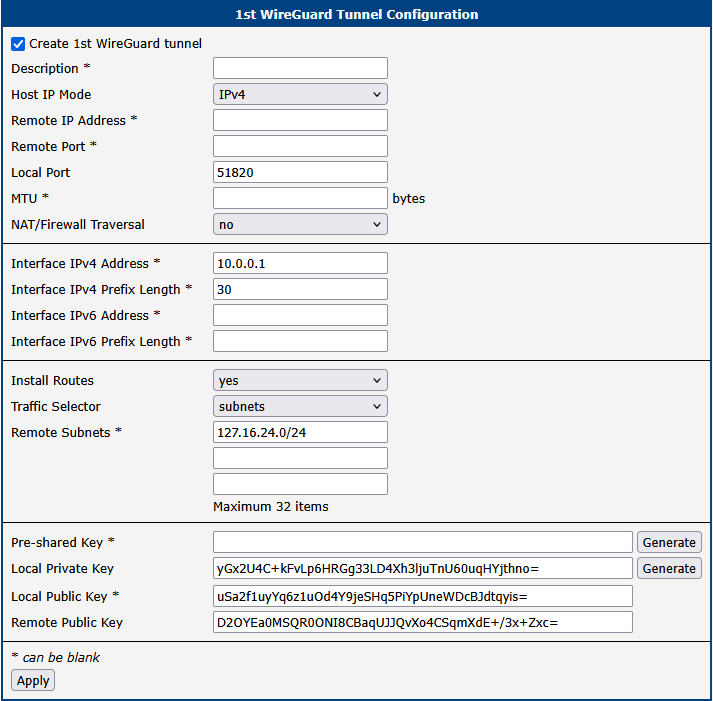Open the NAT/Firewall Traversal dropdown

300,225
